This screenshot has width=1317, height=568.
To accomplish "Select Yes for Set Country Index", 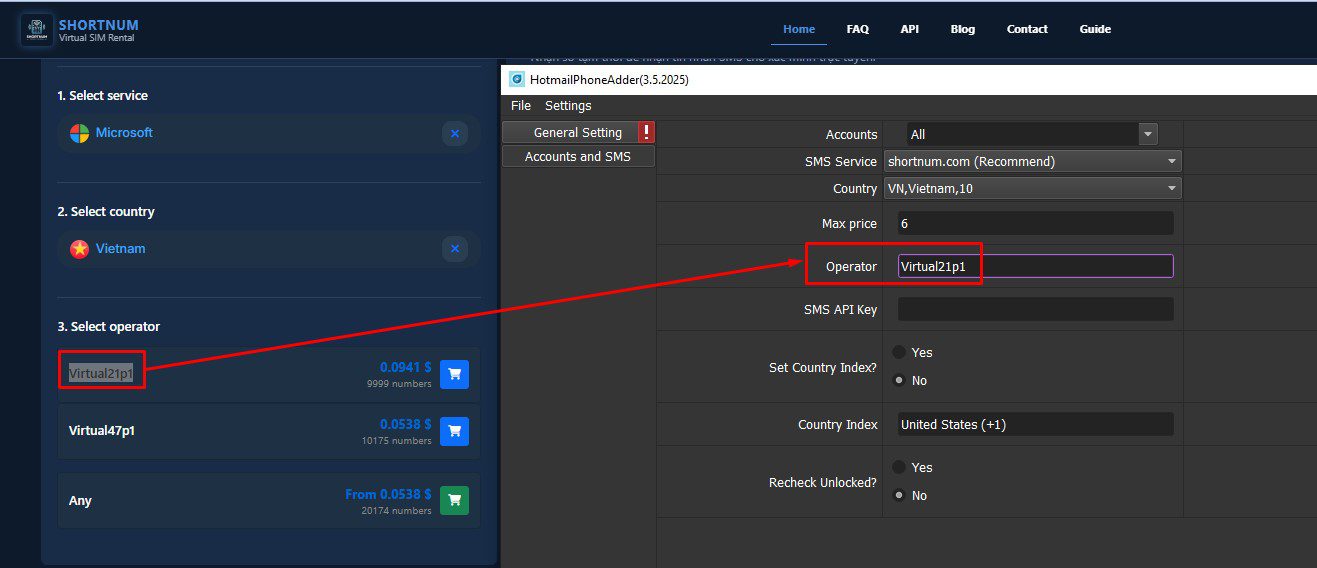I will point(899,352).
